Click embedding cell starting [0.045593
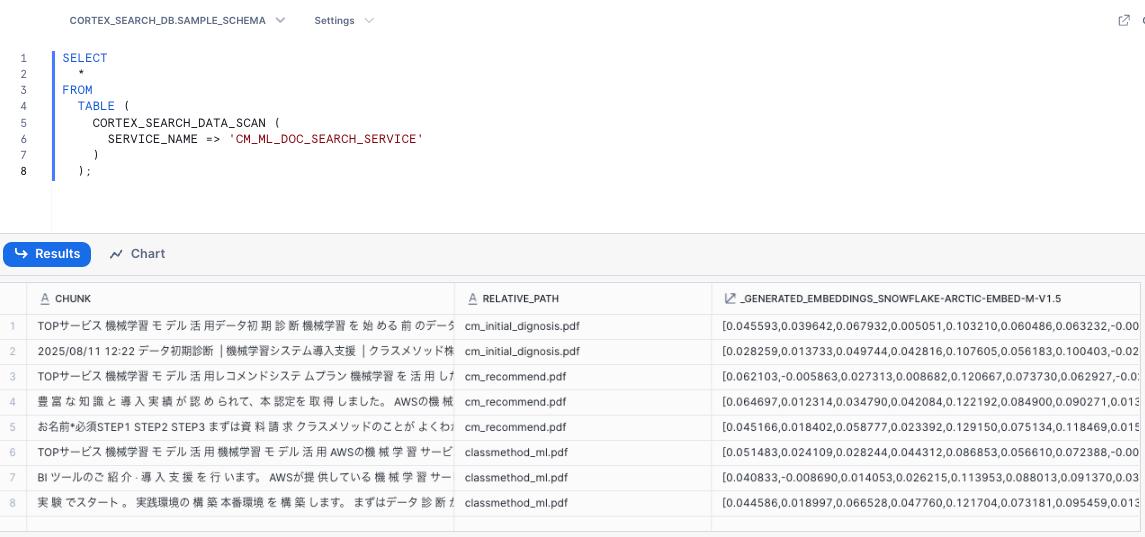The width and height of the screenshot is (1145, 537). 926,327
